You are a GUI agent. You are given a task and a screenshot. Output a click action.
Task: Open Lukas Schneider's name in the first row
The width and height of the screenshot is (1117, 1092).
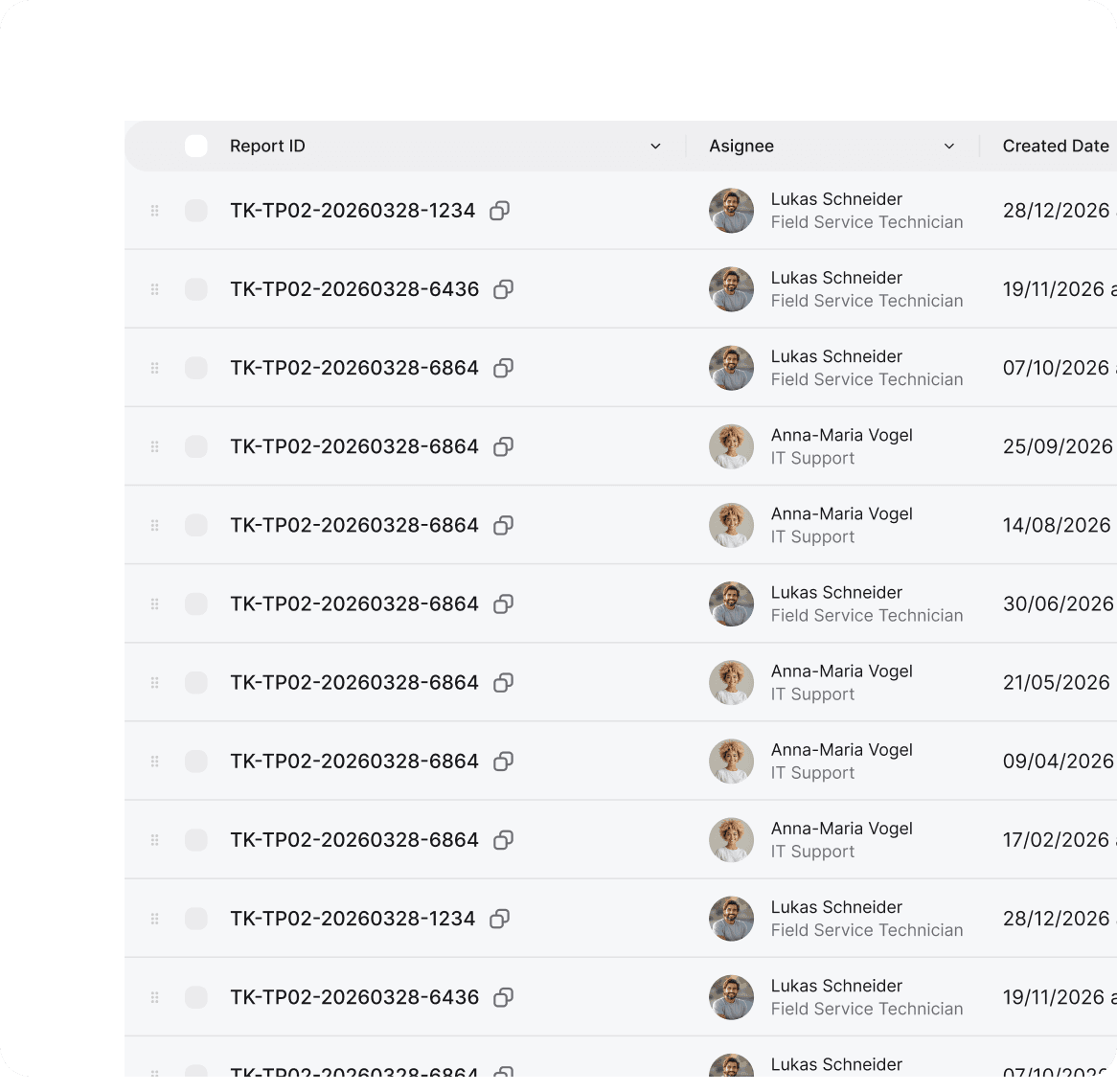coord(836,199)
